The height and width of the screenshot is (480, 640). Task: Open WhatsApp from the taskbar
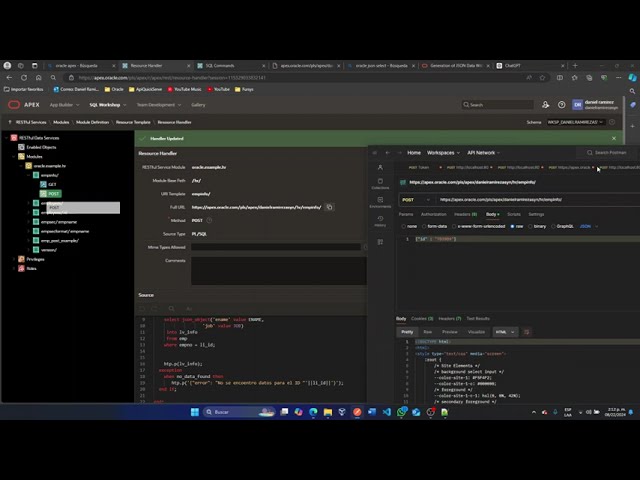401,412
